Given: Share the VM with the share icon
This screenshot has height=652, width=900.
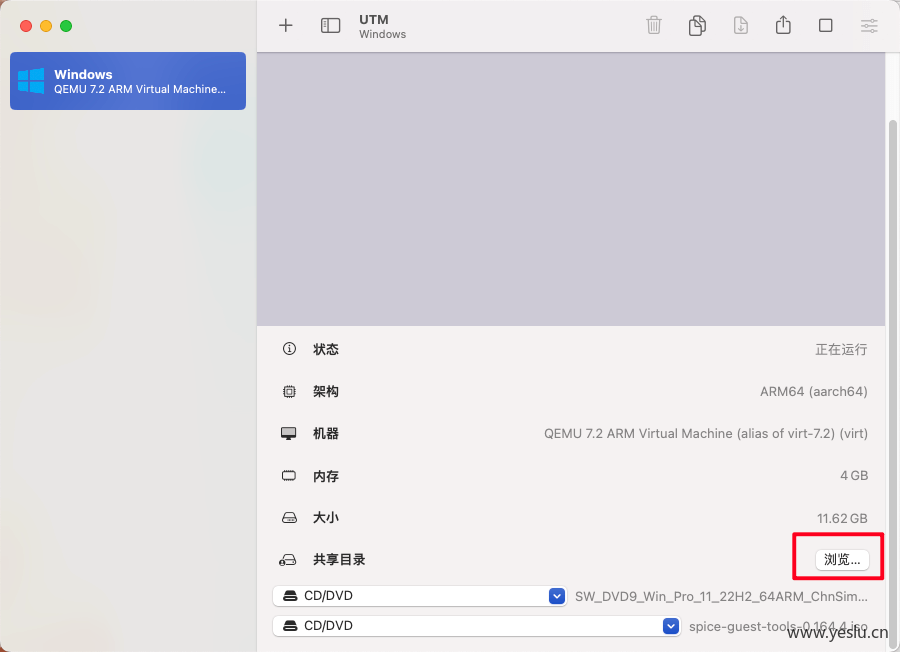Looking at the screenshot, I should [783, 25].
